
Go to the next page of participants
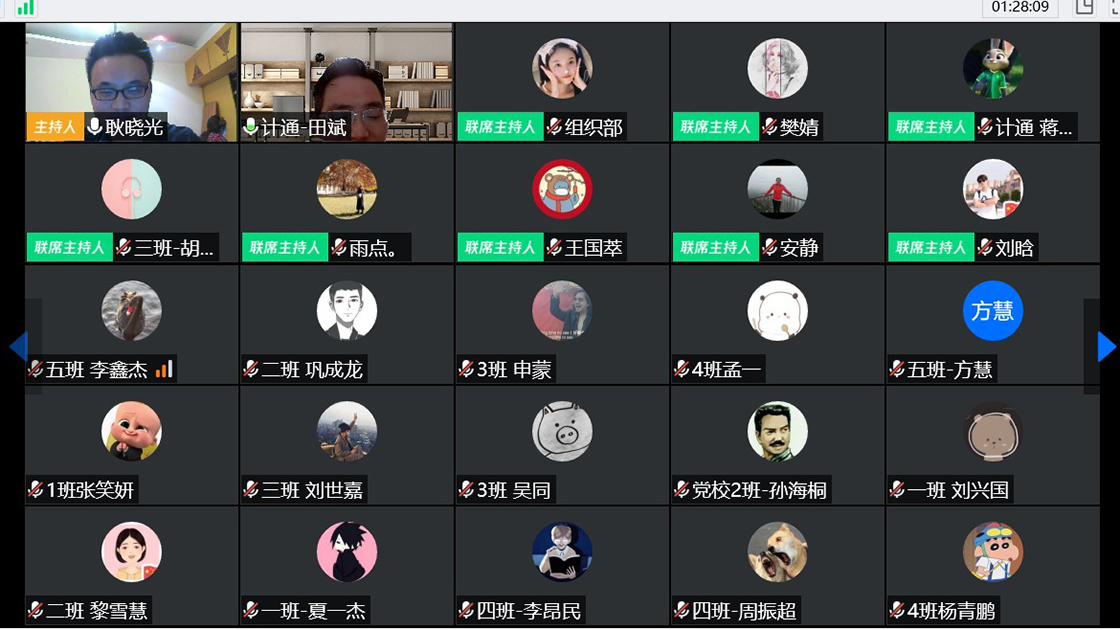click(x=1106, y=346)
